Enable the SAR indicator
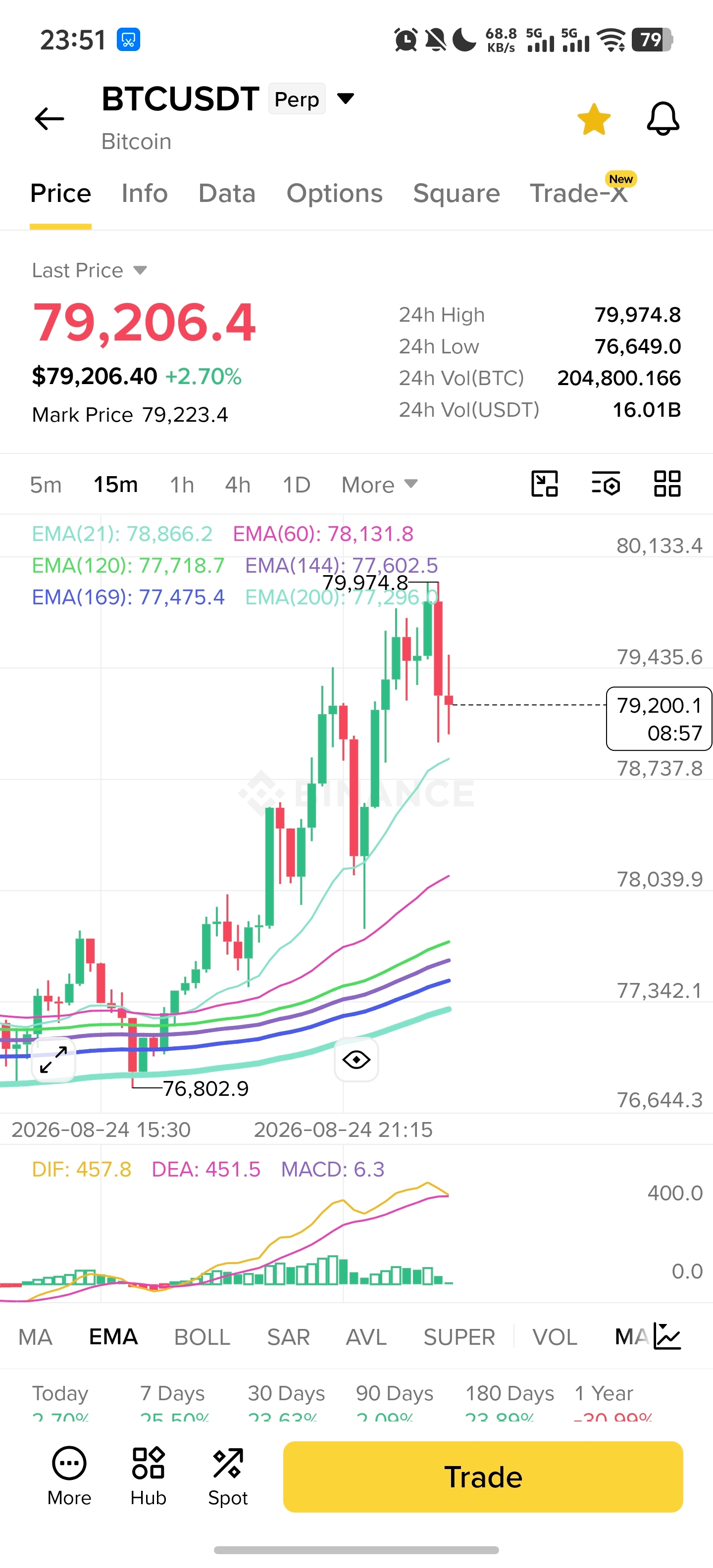 point(288,1337)
